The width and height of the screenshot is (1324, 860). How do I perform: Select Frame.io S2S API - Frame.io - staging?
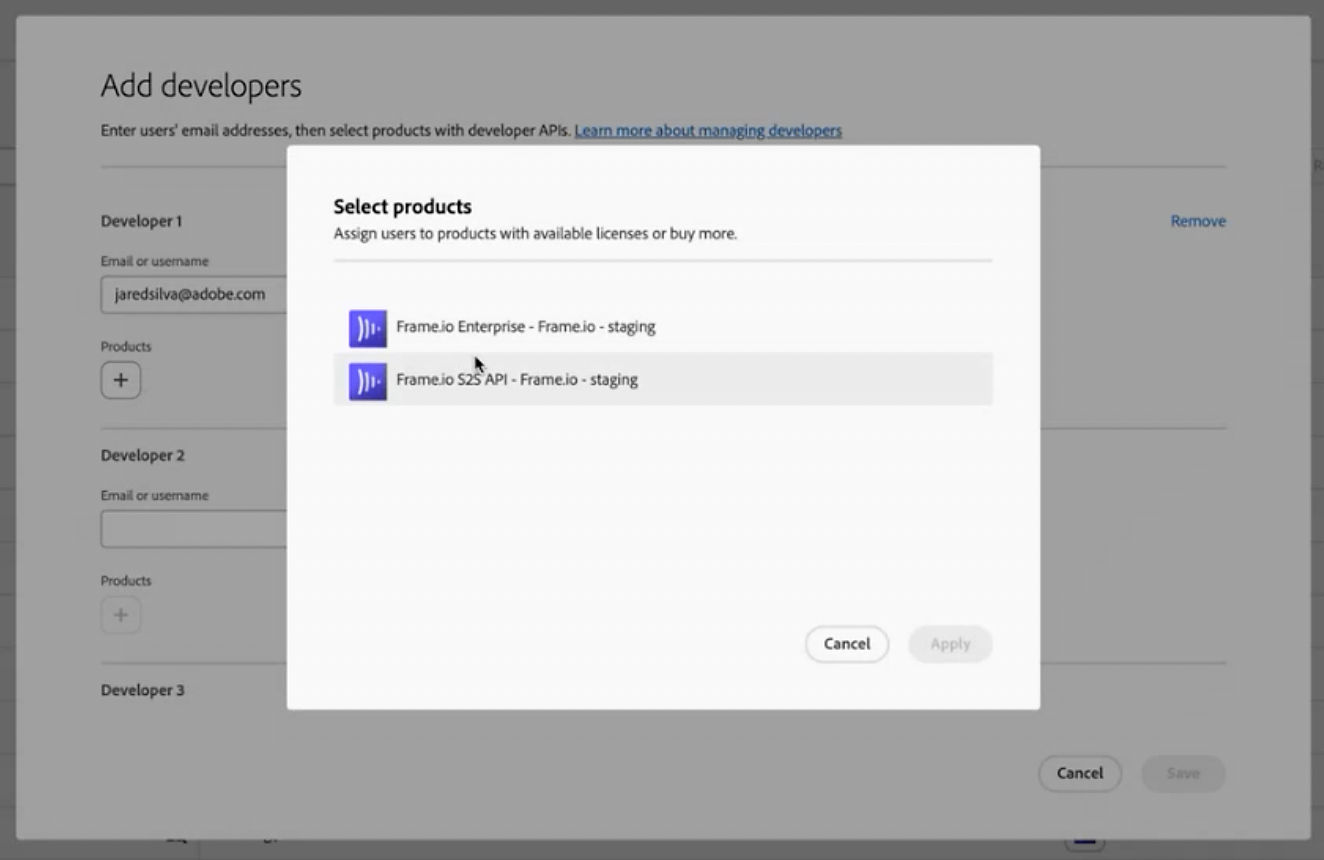(x=663, y=379)
